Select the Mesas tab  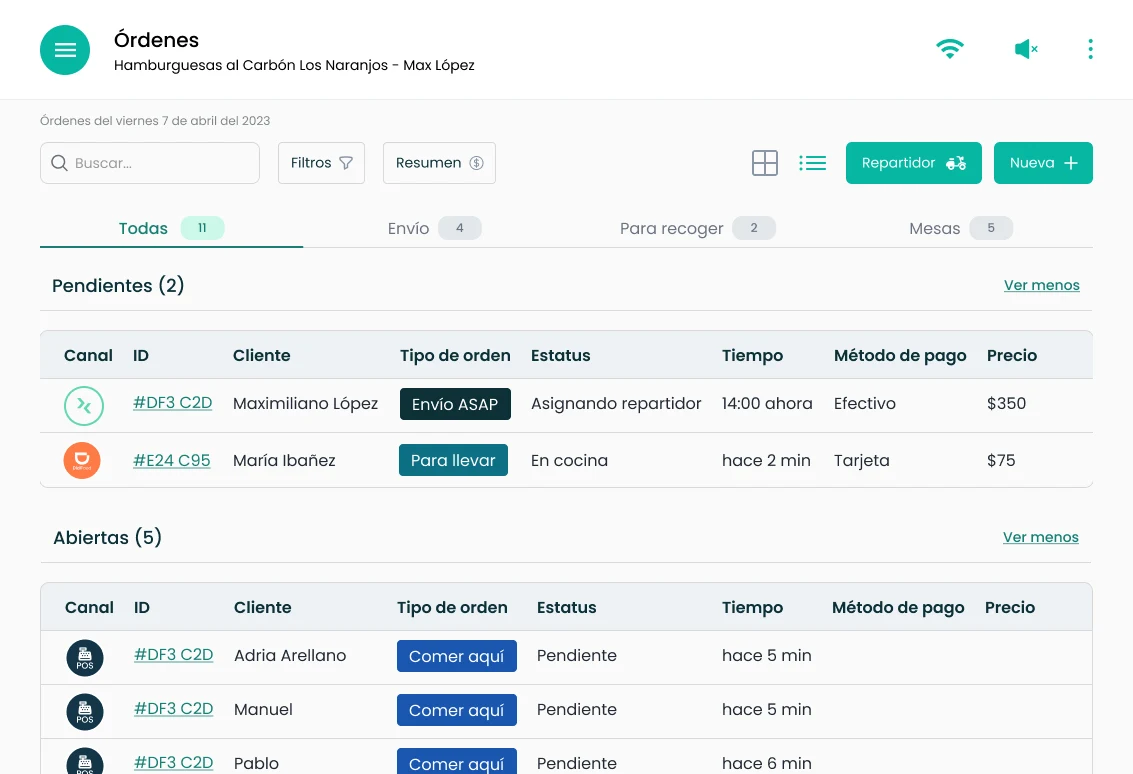pyautogui.click(x=960, y=228)
